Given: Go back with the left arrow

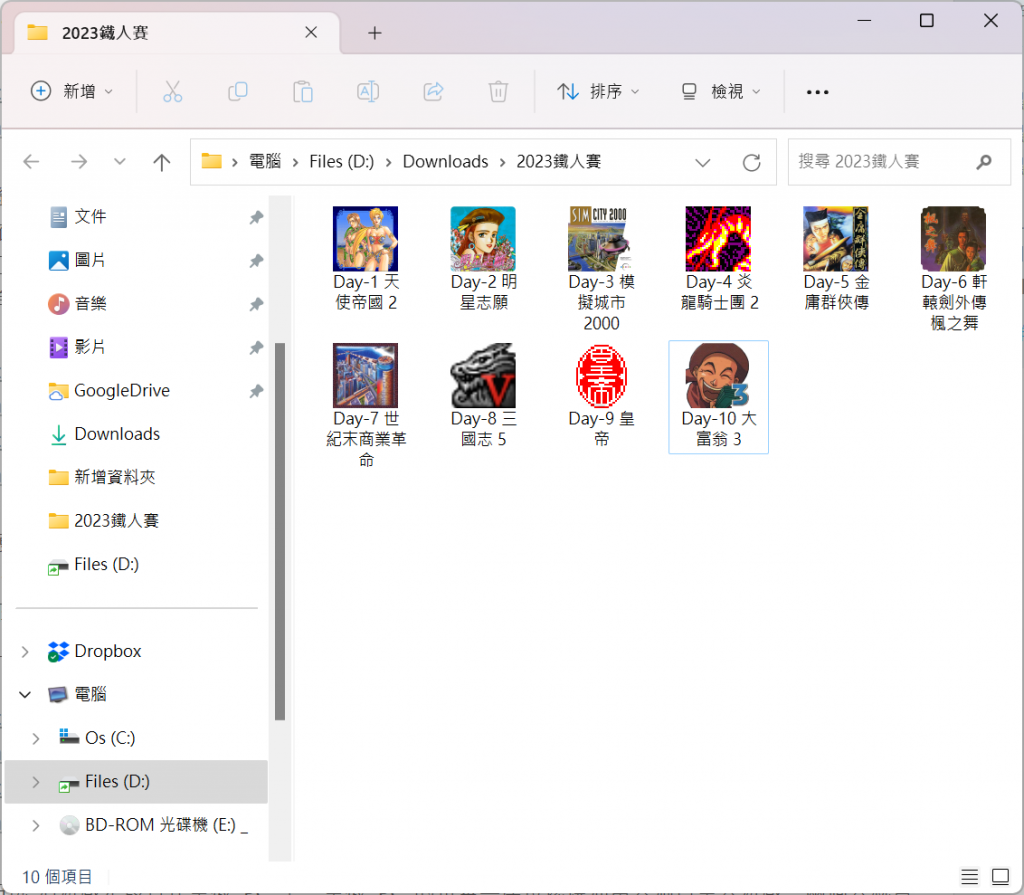Looking at the screenshot, I should pyautogui.click(x=31, y=161).
